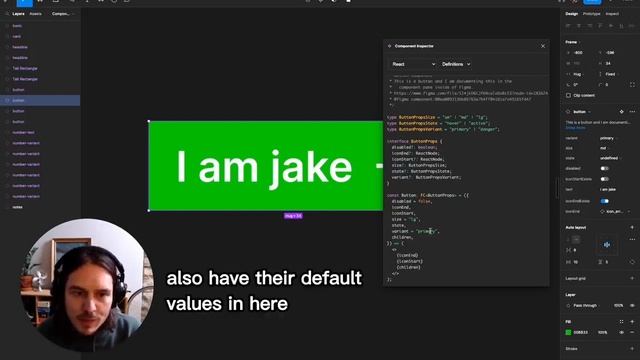This screenshot has width=640, height=360.
Task: Click the align bottom icon
Action: [622, 26]
